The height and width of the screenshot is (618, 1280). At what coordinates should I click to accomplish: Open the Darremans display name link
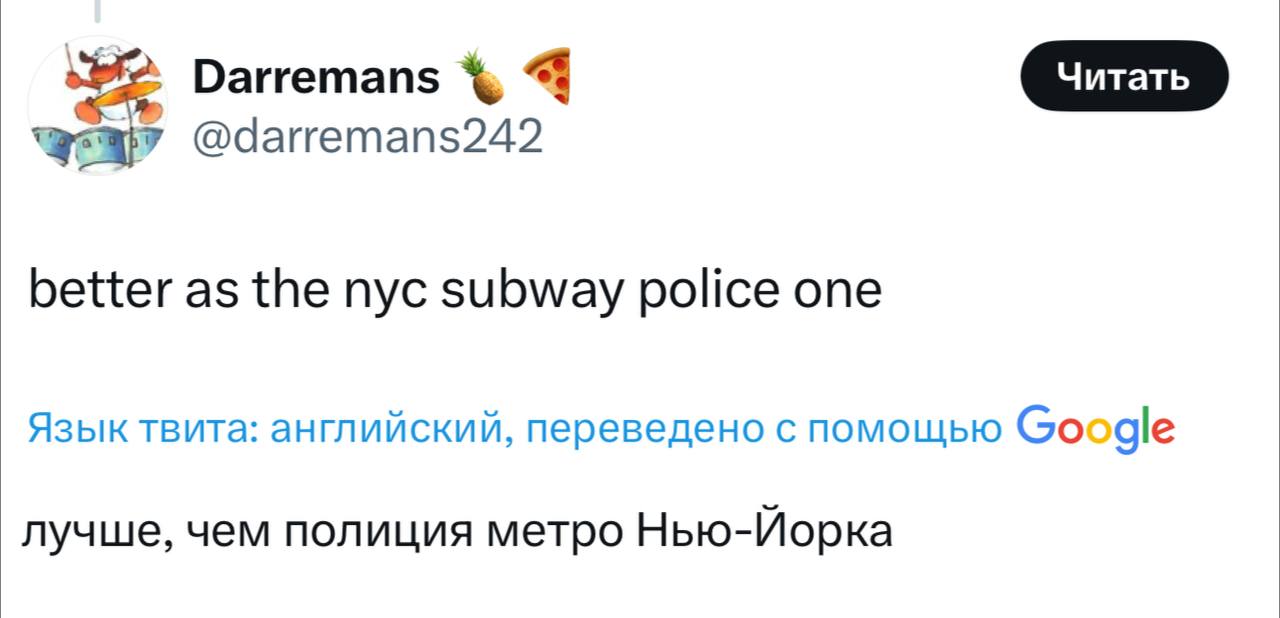[x=315, y=78]
